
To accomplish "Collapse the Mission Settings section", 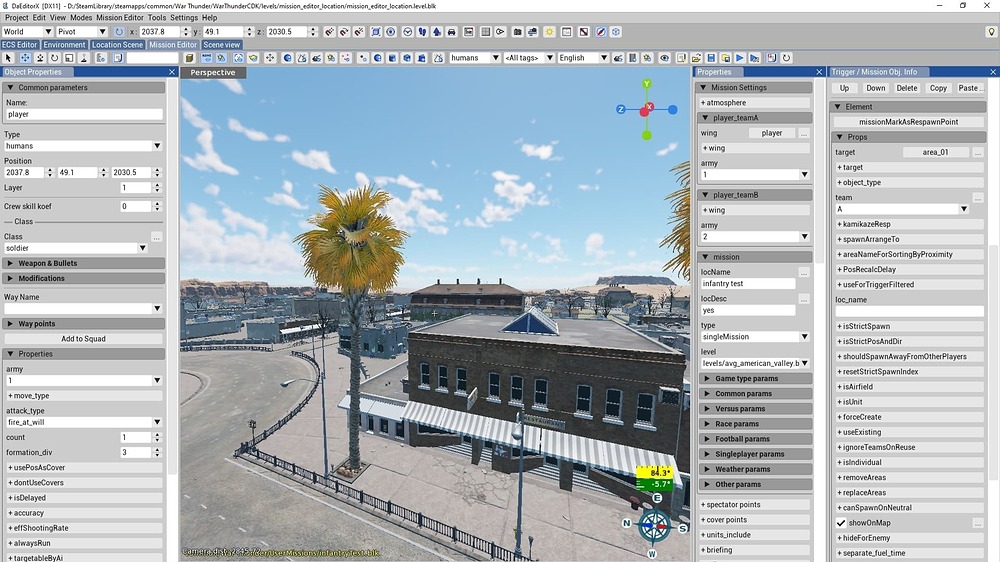I will [755, 87].
